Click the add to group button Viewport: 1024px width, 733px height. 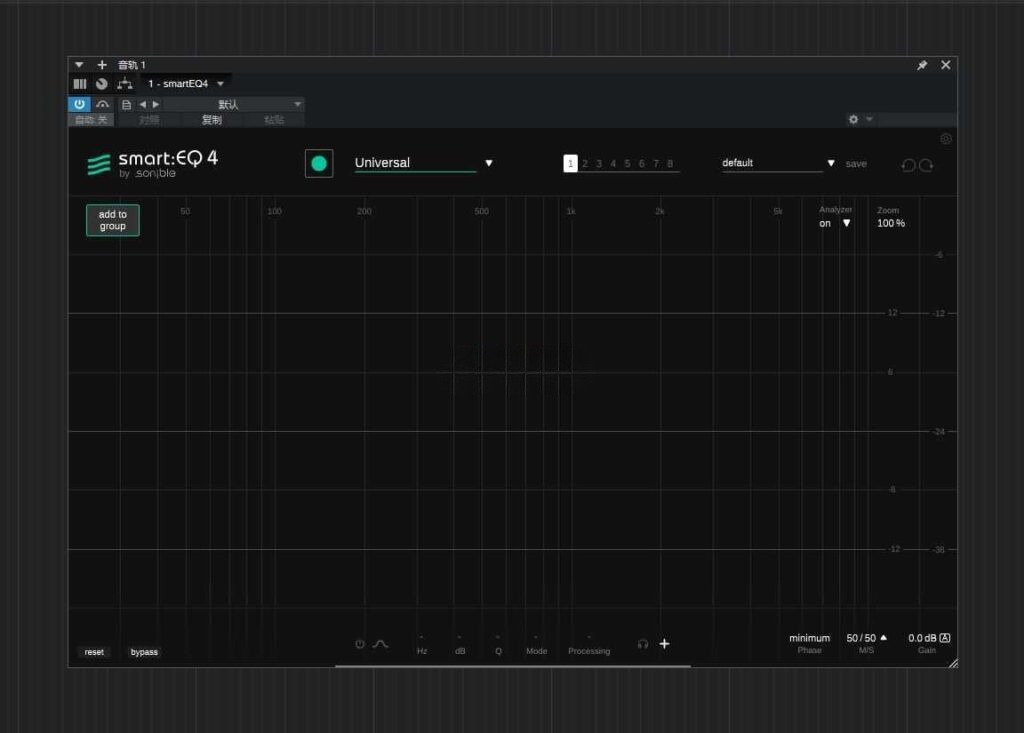(x=112, y=220)
